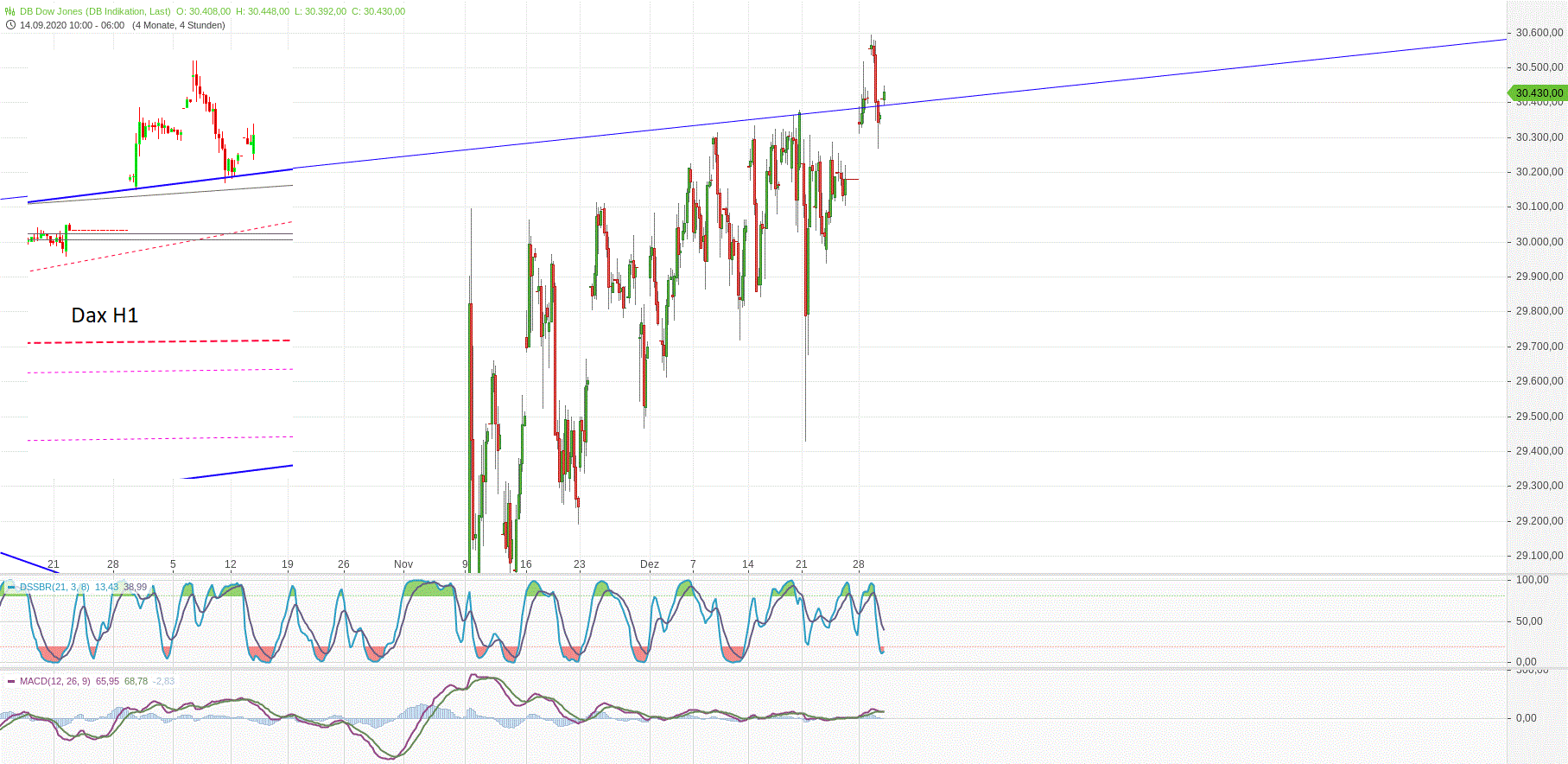Image resolution: width=1568 pixels, height=764 pixels.
Task: Click the DSSBR indicator legend marker
Action: coord(11,587)
